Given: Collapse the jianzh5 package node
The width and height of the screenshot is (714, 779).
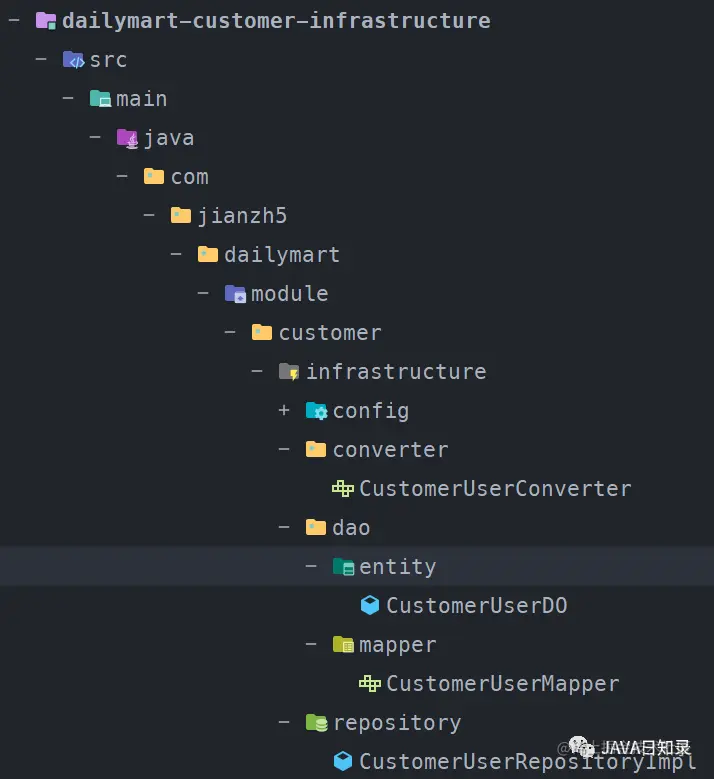Looking at the screenshot, I should 149,215.
